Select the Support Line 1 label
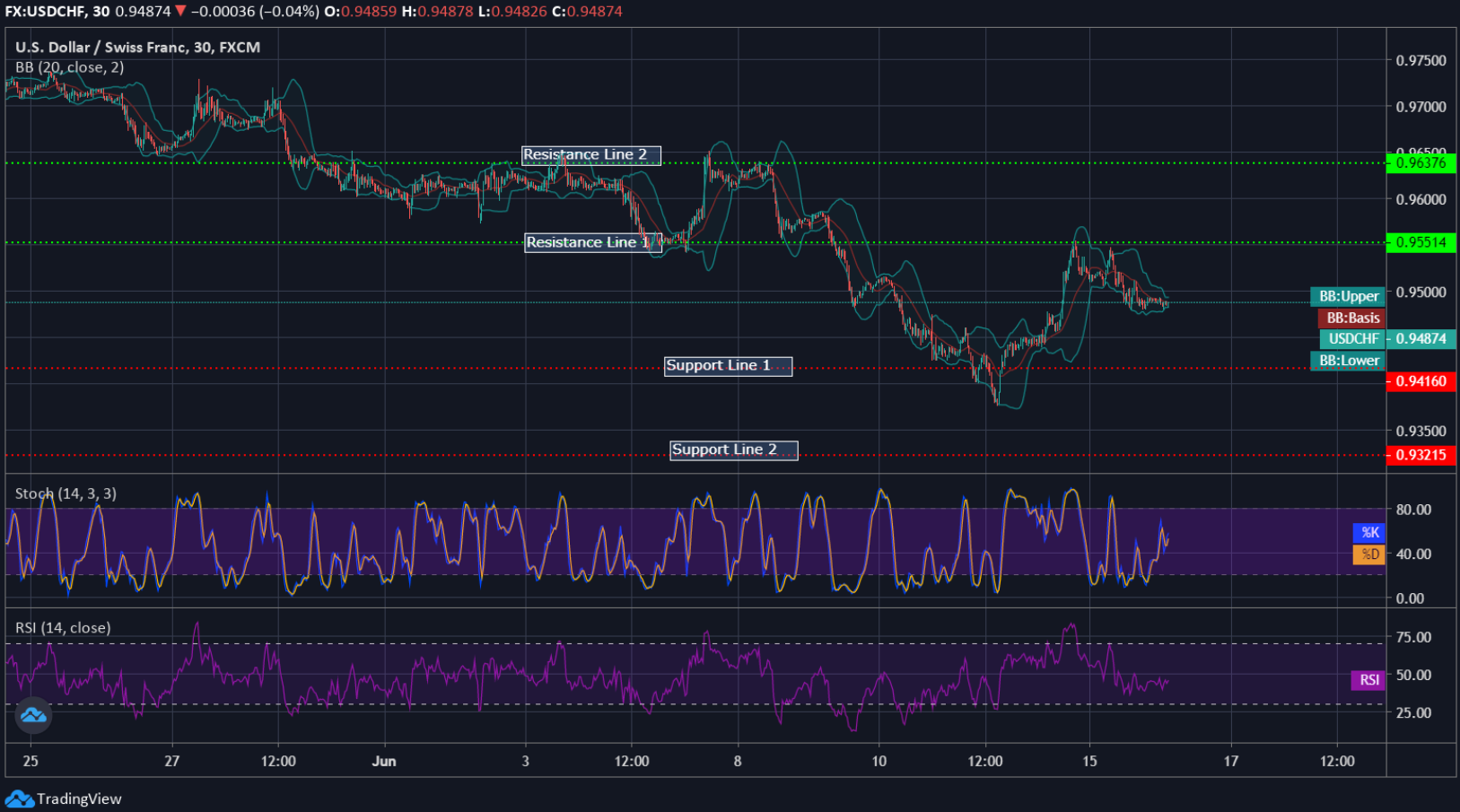 (728, 365)
